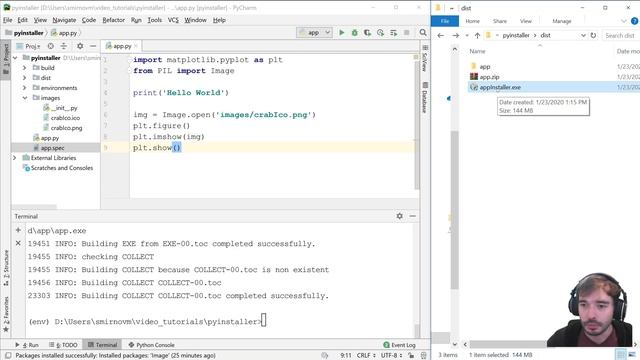The height and width of the screenshot is (360, 640).
Task: Open the Refactor menu
Action: (x=113, y=20)
